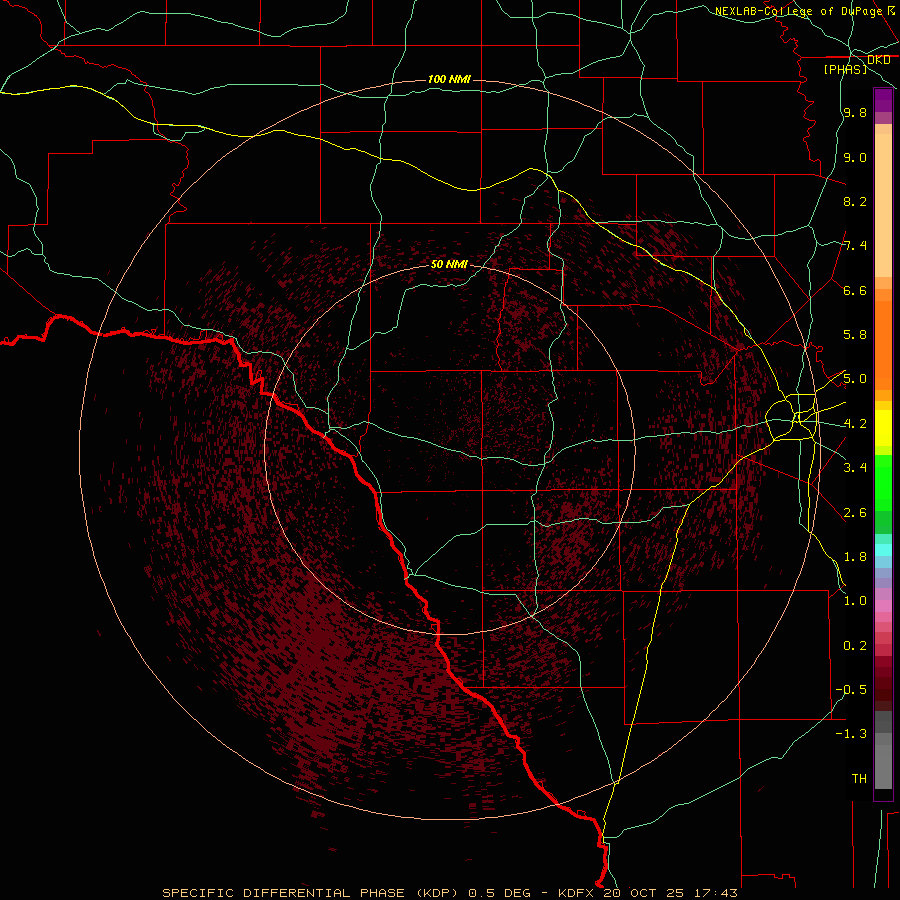Pick the bright green color bar segment
The height and width of the screenshot is (900, 900).
tap(883, 483)
